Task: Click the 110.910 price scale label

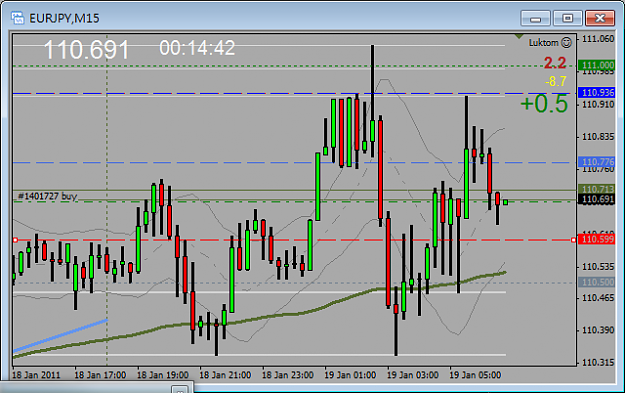Action: click(598, 104)
